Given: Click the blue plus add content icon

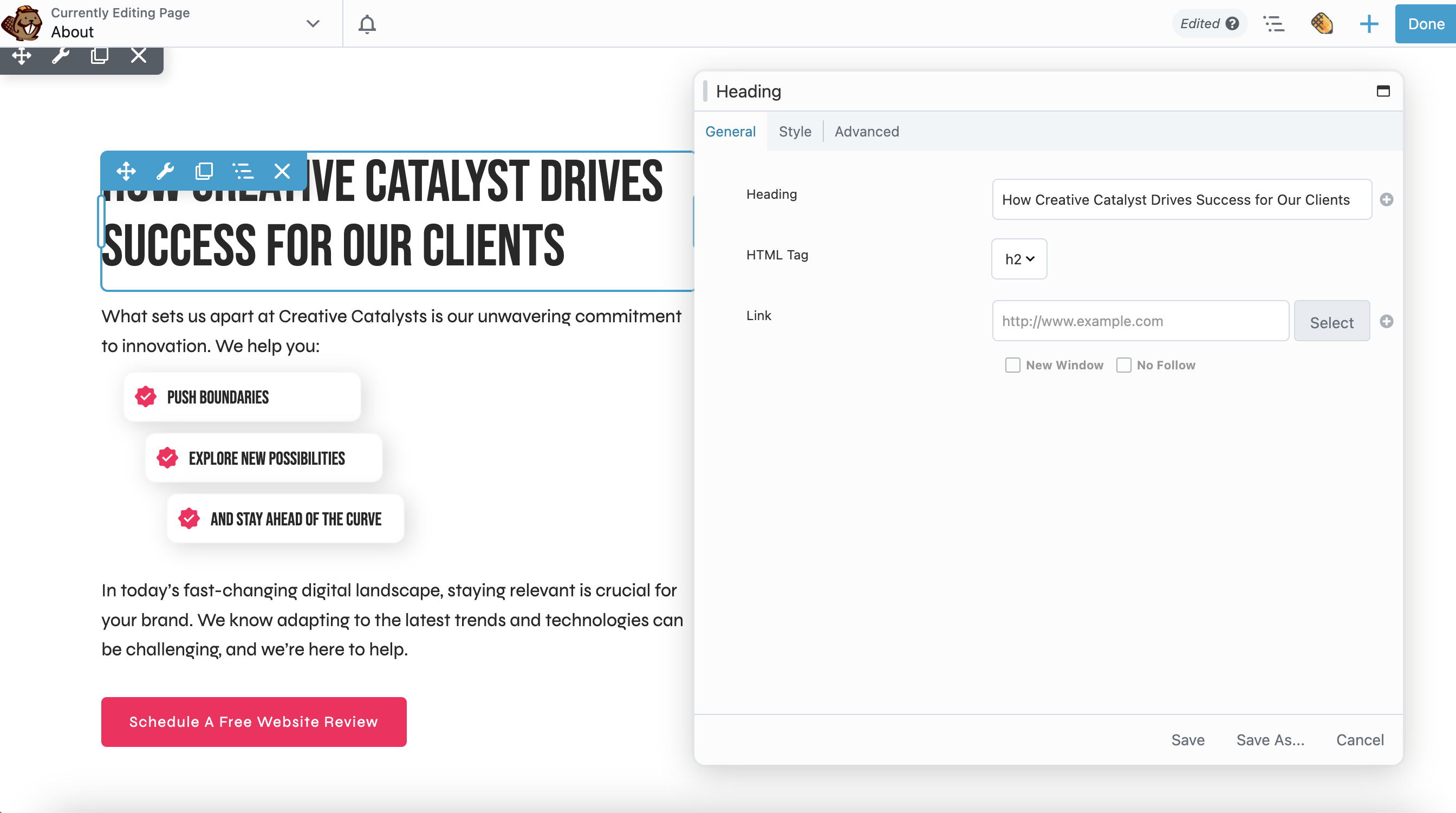Looking at the screenshot, I should point(1368,24).
